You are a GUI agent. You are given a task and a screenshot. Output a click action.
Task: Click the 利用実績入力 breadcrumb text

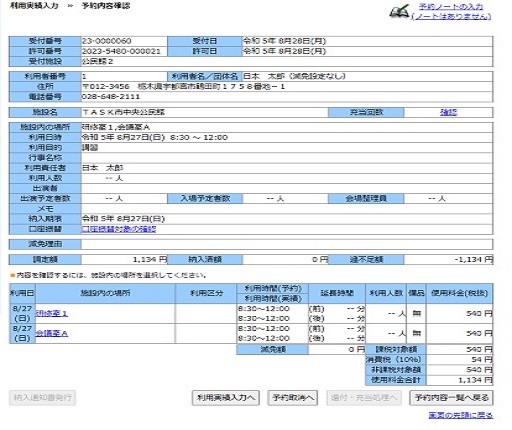tap(34, 6)
